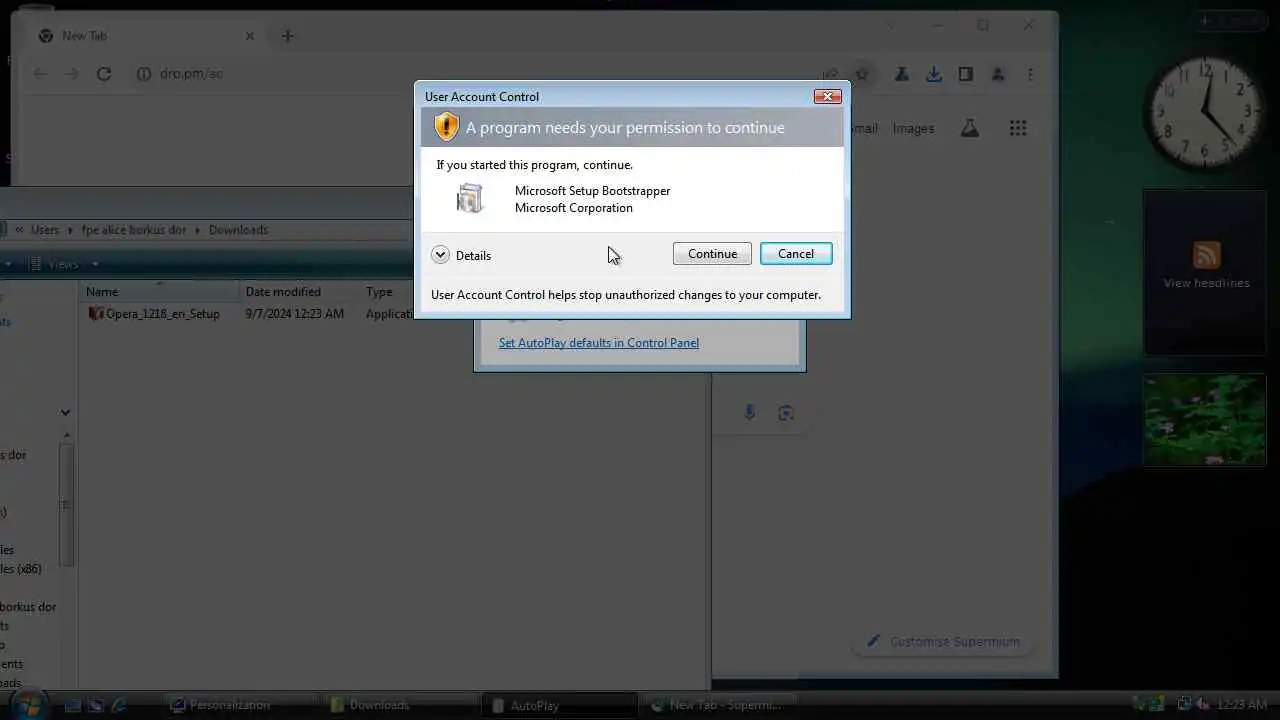
Task: Click the site info icon in address bar
Action: [143, 74]
